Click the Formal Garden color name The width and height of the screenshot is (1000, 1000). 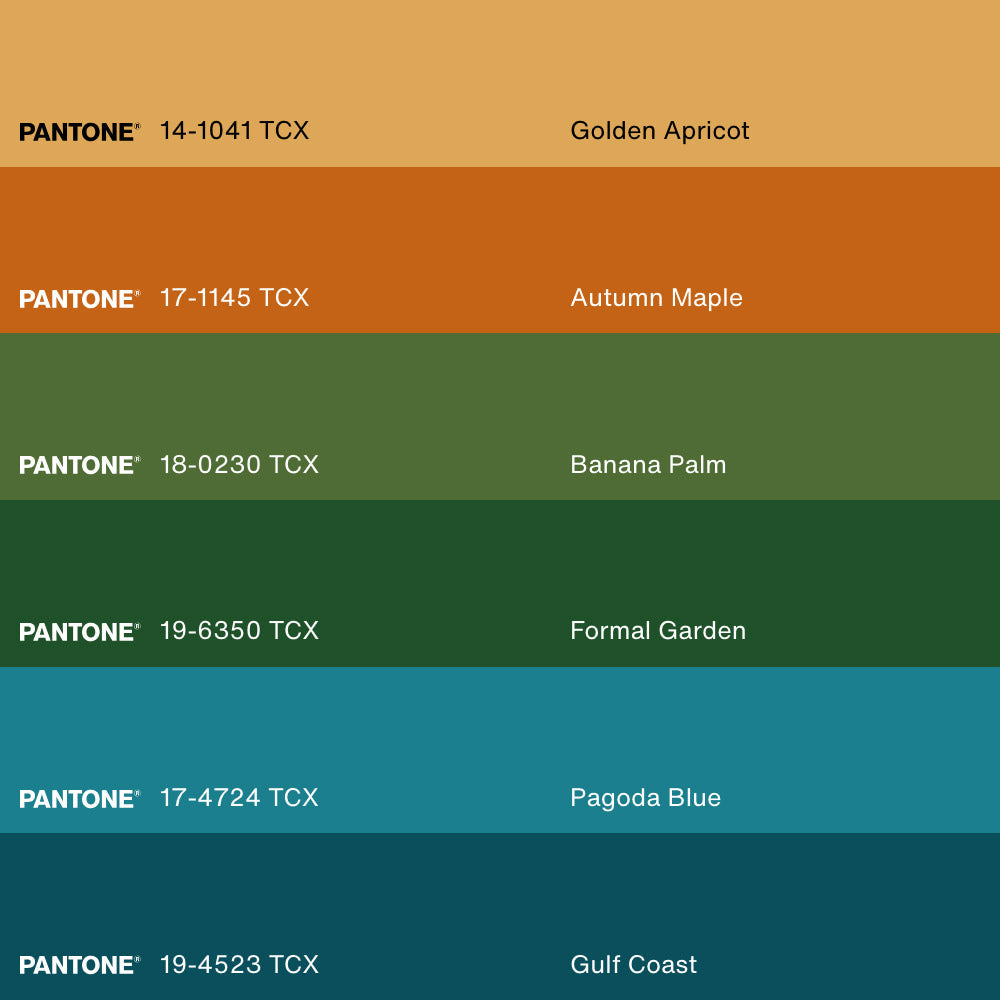coord(658,631)
